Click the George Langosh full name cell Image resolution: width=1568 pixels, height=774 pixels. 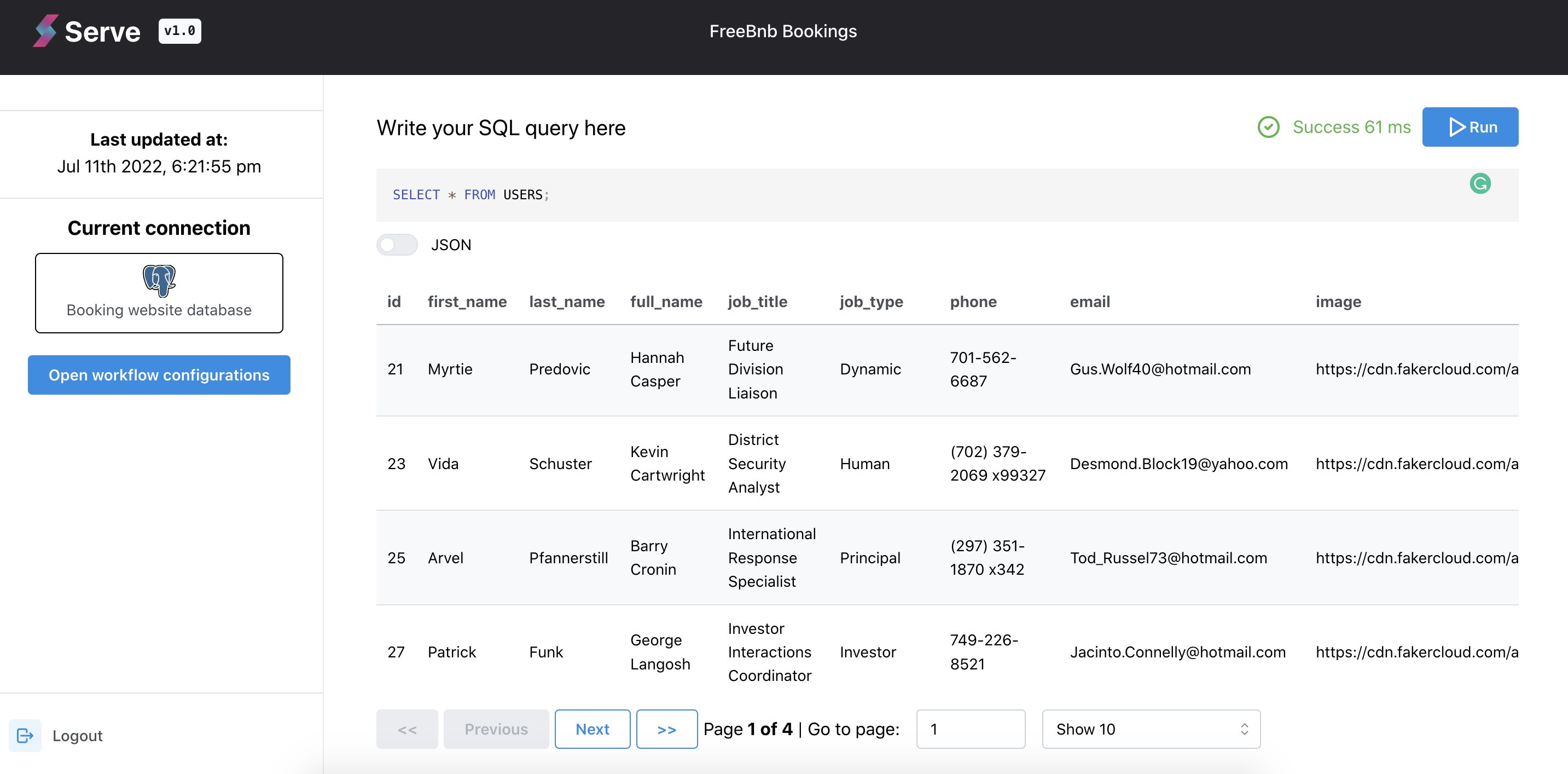[x=660, y=652]
